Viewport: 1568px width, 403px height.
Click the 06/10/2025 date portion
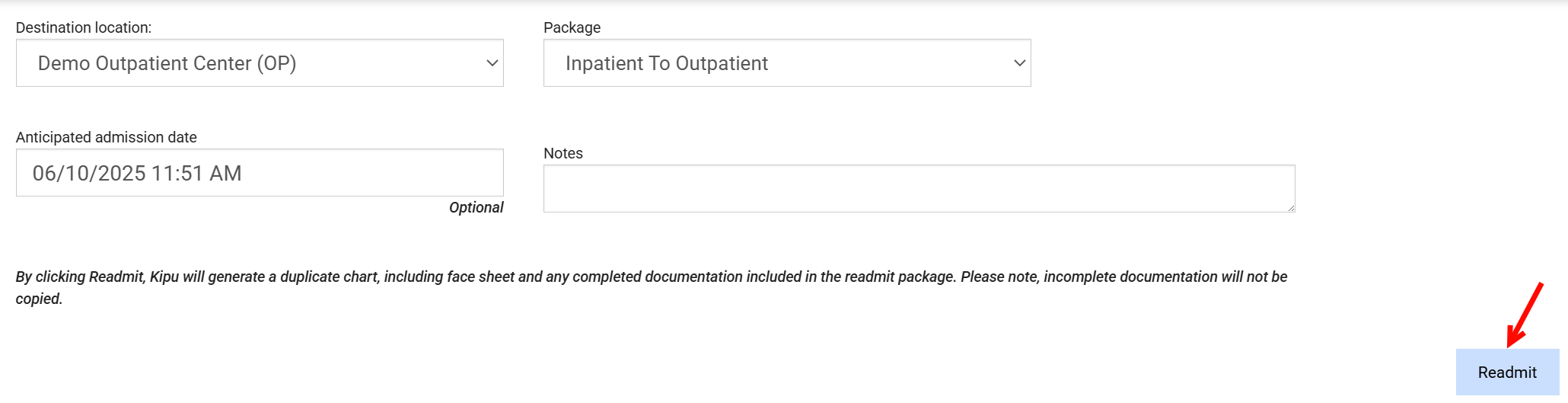click(x=89, y=174)
